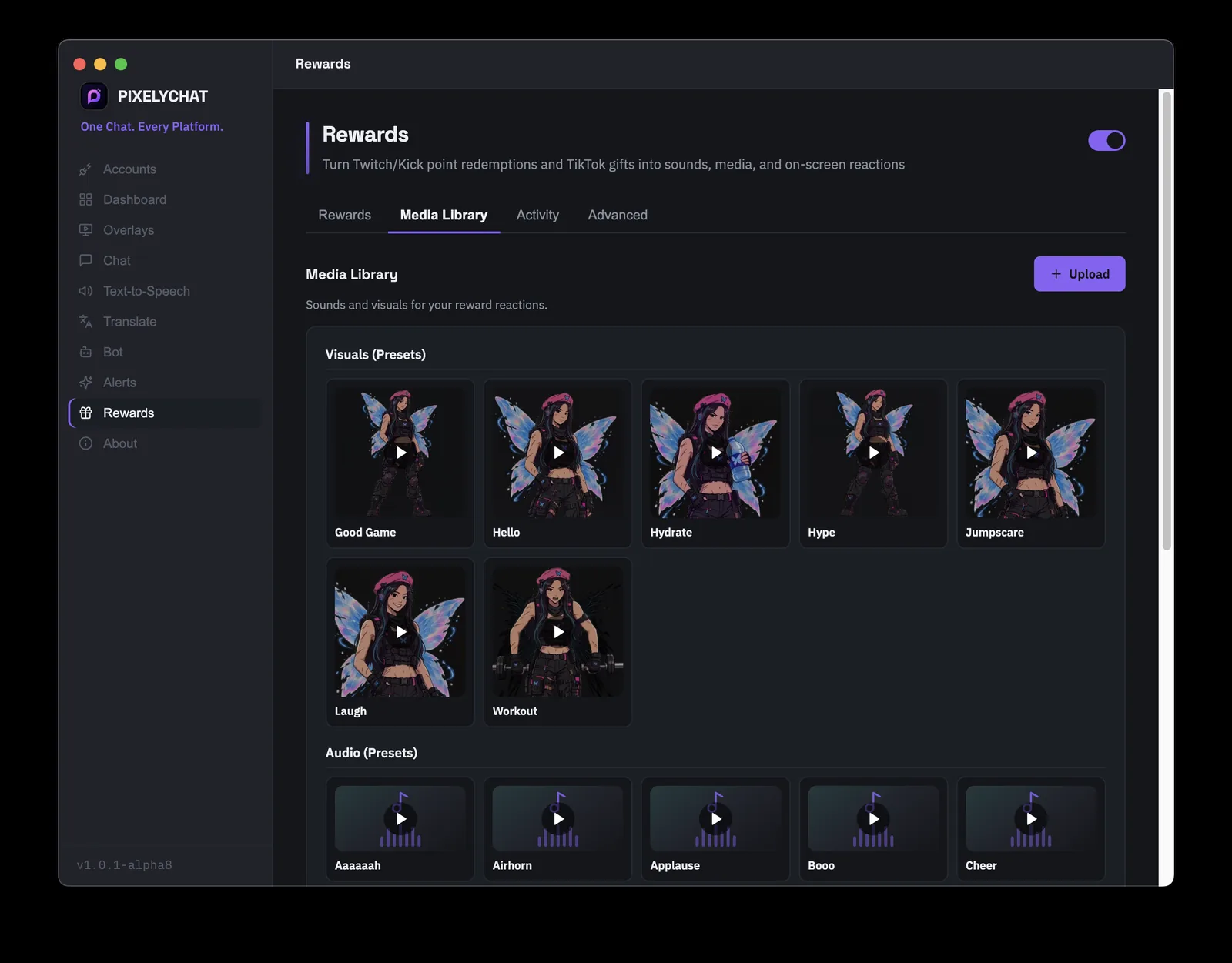Go to Overlays label in sidebar
Screen dimensions: 1232x963
point(129,230)
